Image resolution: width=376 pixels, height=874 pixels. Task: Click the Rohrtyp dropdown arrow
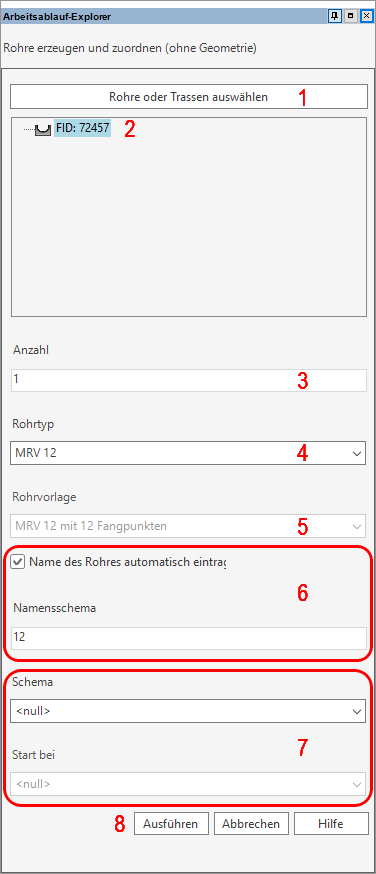(x=357, y=454)
